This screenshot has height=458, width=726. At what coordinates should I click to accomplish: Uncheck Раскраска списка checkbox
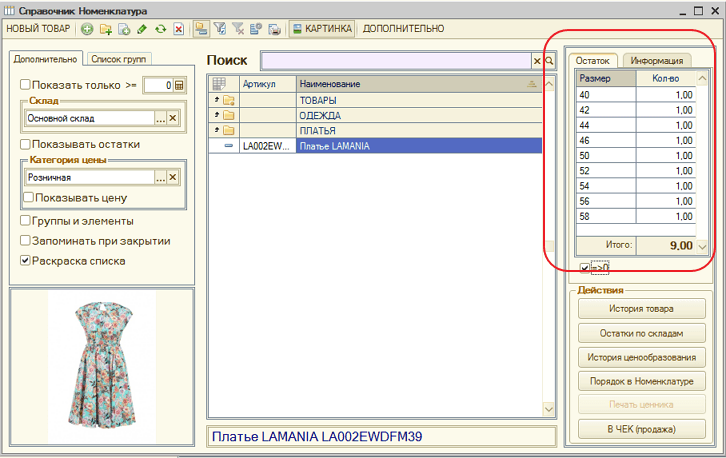pyautogui.click(x=25, y=261)
